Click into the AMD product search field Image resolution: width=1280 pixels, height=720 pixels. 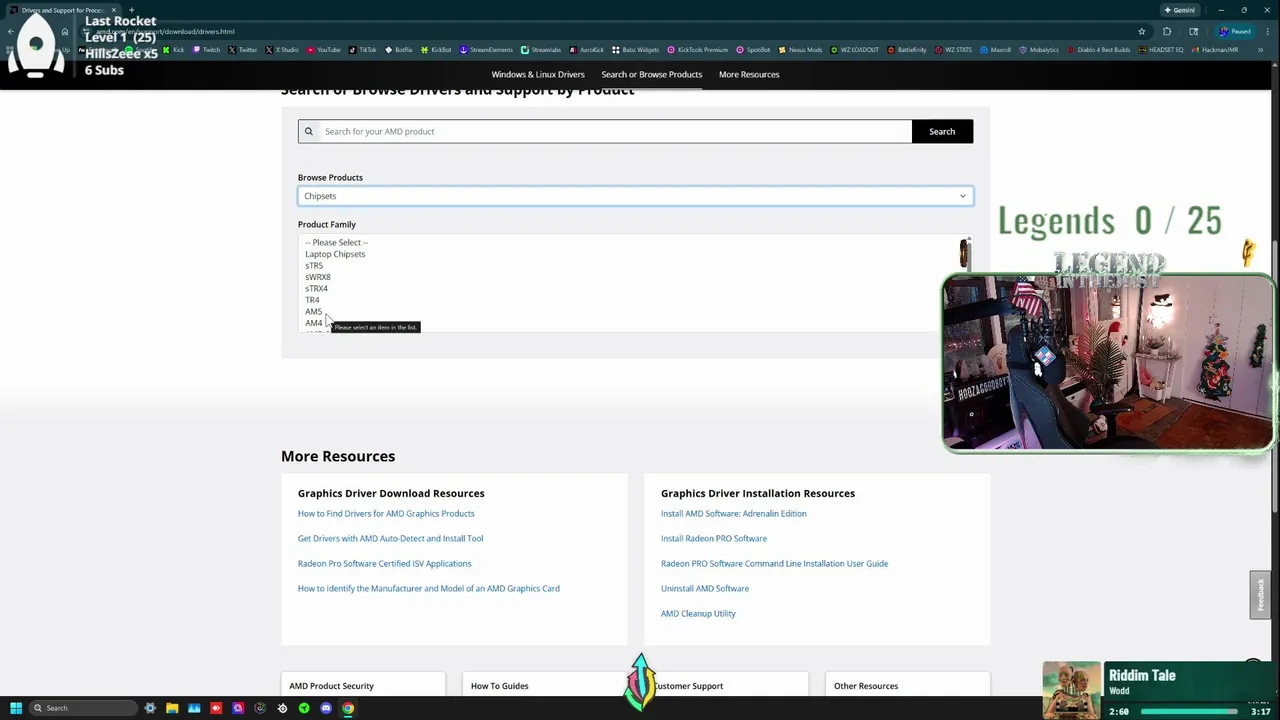click(615, 131)
